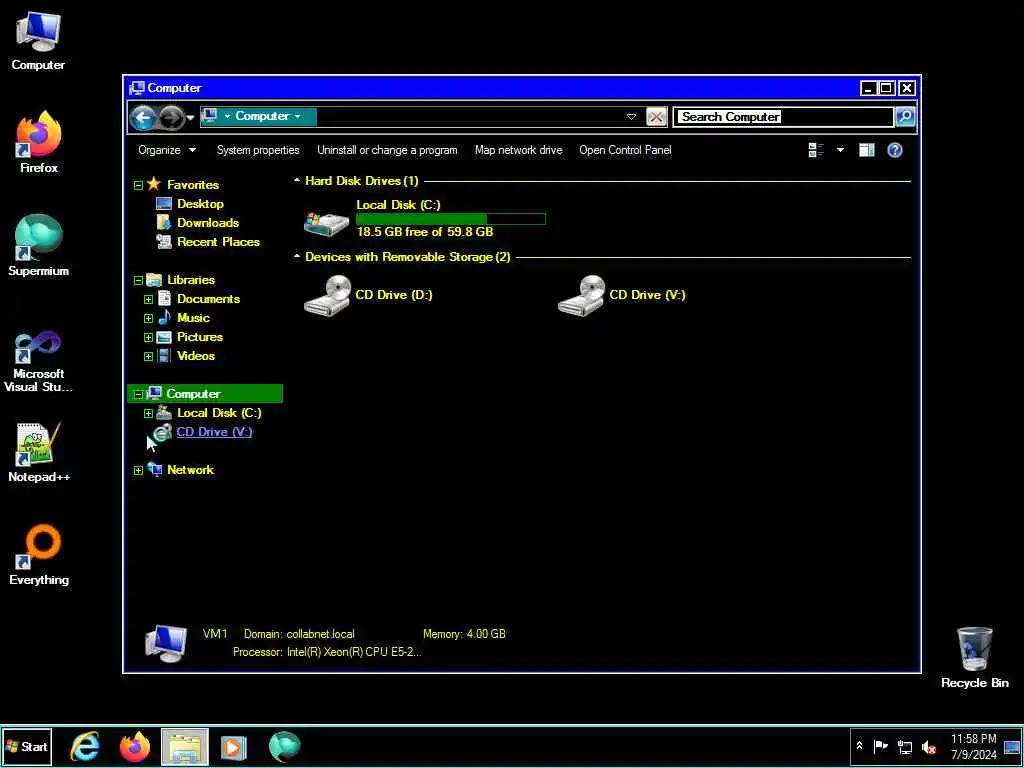Collapse the Computer tree node
This screenshot has height=768, width=1024.
click(x=138, y=394)
